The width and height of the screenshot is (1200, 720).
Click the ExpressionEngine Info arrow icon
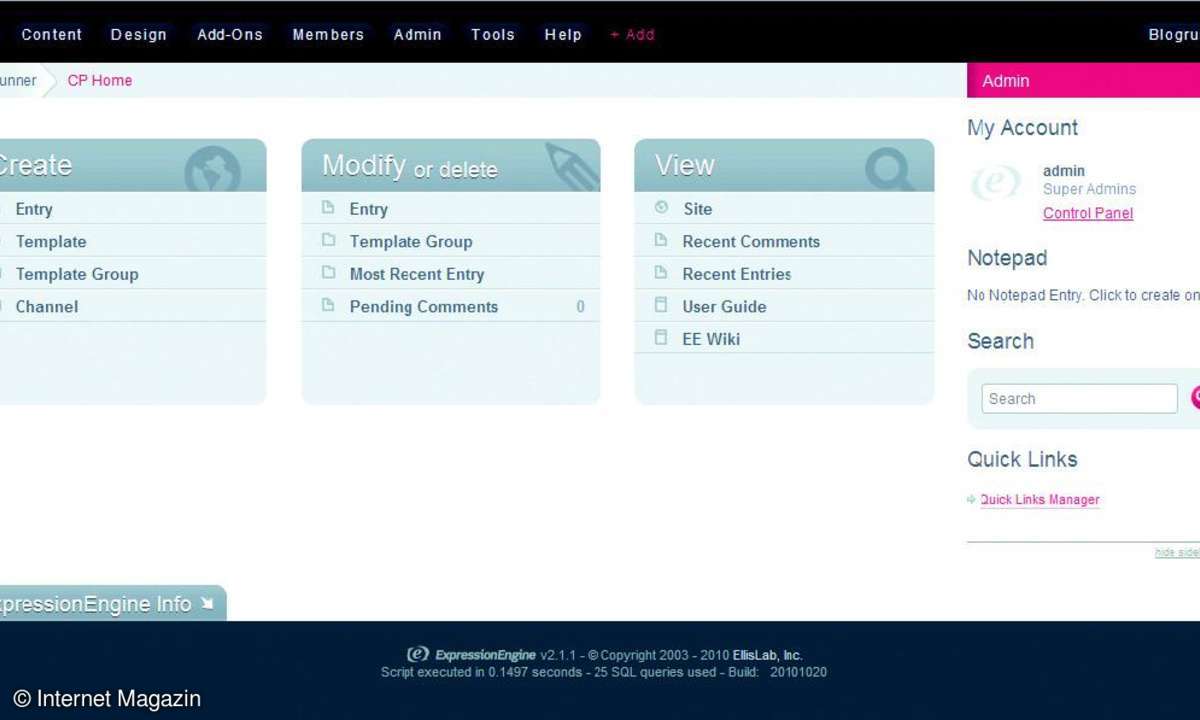point(207,603)
